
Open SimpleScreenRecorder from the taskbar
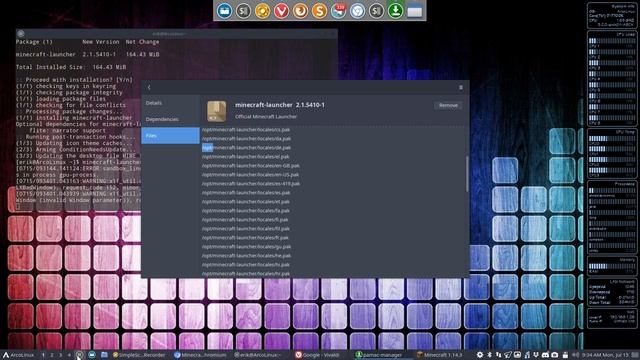pos(139,355)
